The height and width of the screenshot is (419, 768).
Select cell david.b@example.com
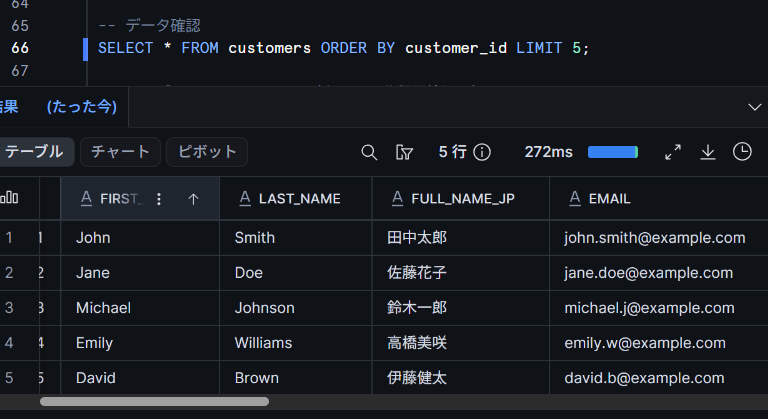coord(659,378)
